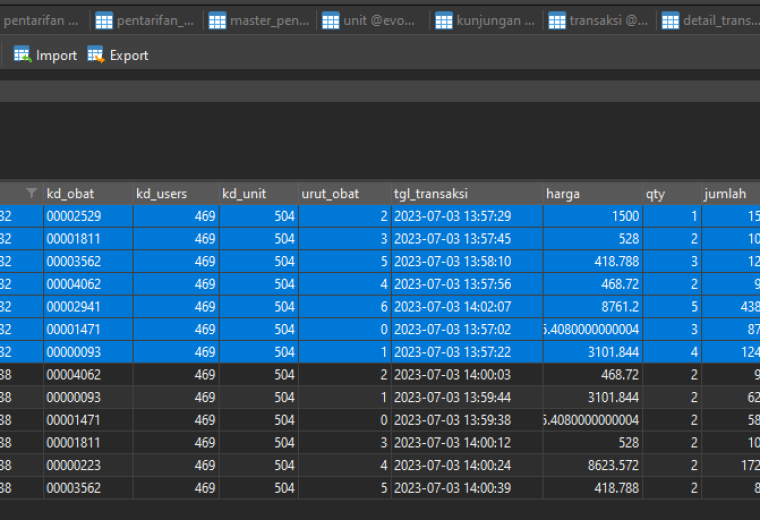
Task: Click the Import table icon
Action: click(x=22, y=55)
